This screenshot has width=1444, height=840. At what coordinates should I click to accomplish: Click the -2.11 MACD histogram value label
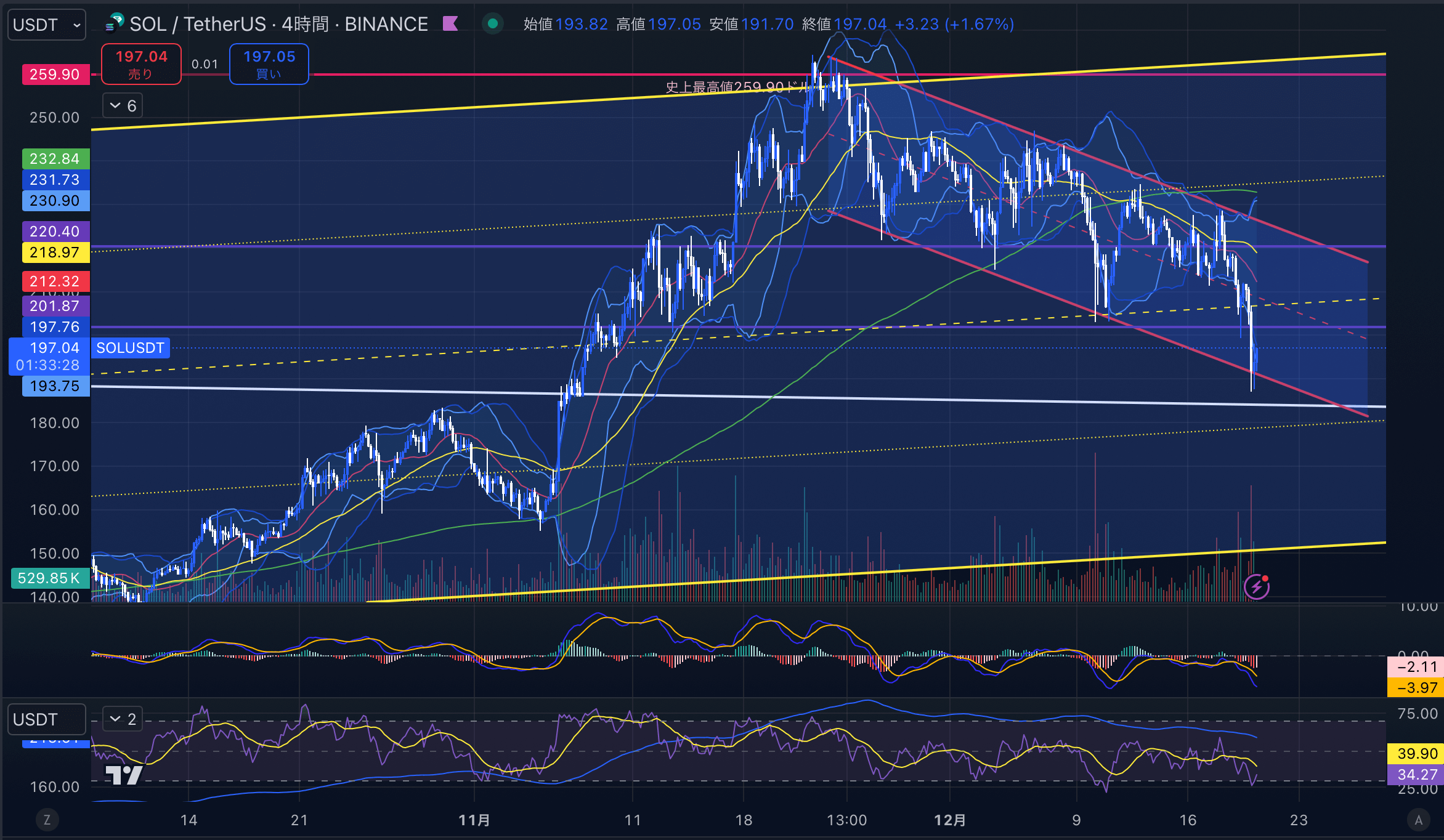(x=1416, y=667)
